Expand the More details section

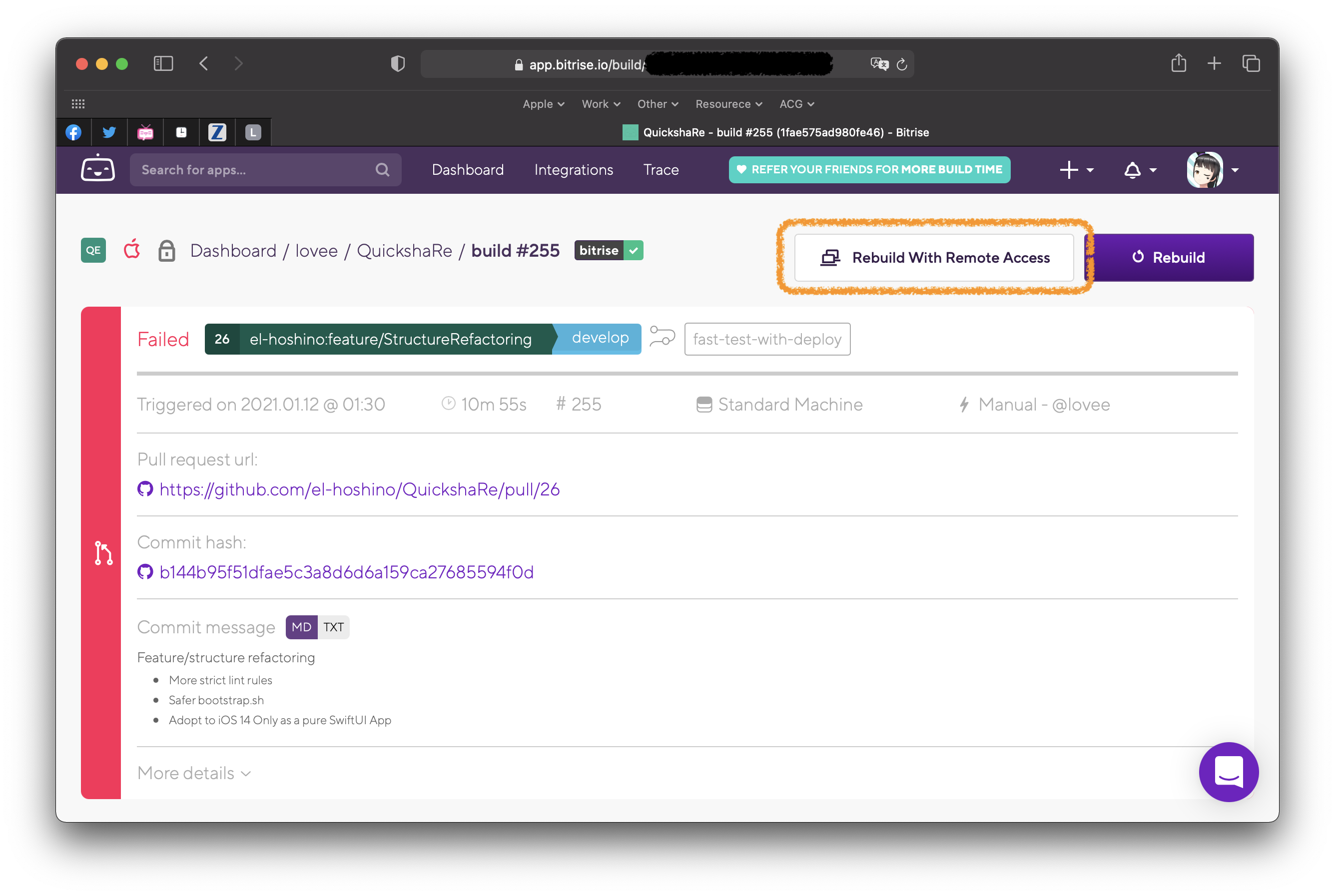tap(194, 773)
